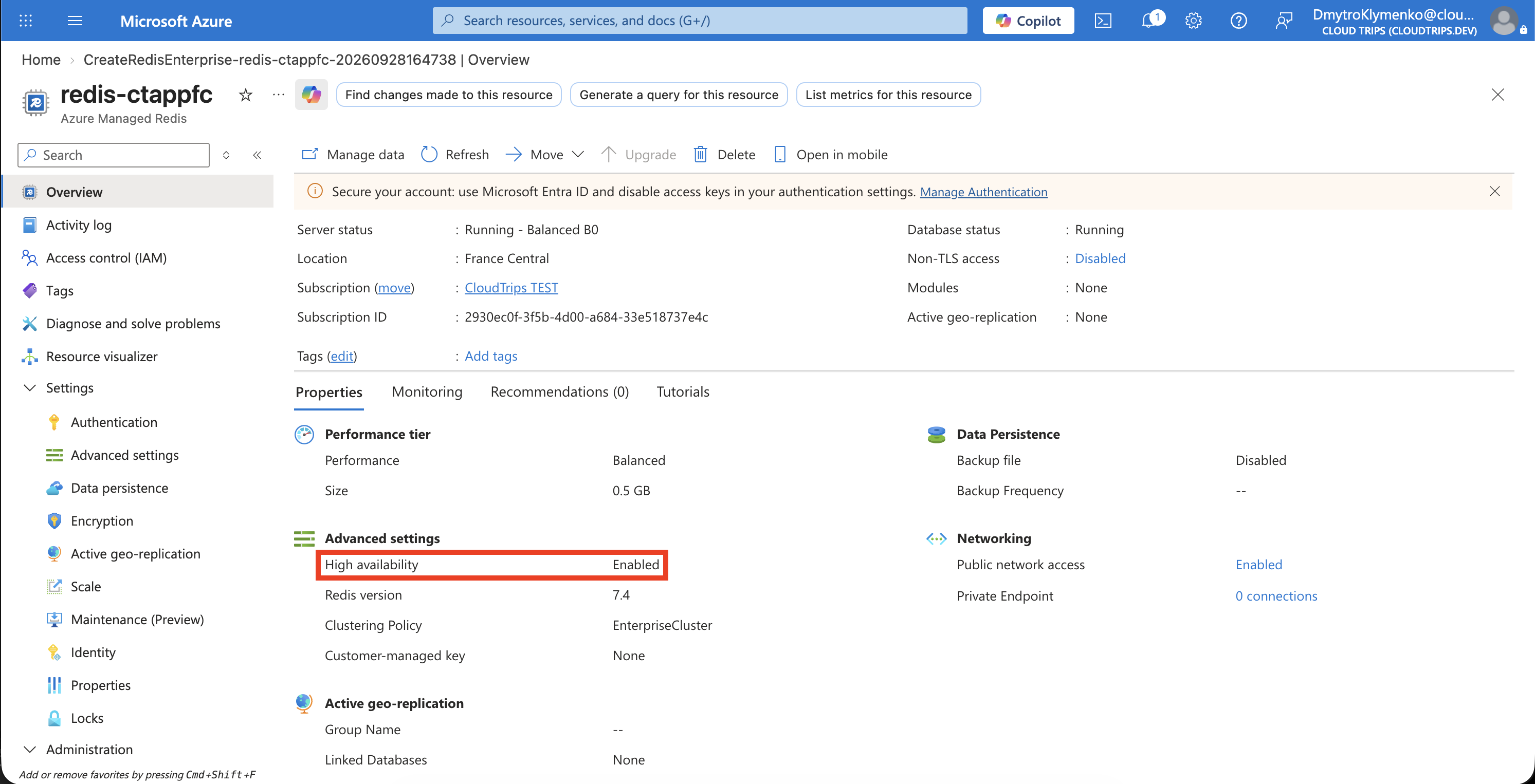The image size is (1535, 784).
Task: Dismiss the security warning banner
Action: [x=1494, y=191]
